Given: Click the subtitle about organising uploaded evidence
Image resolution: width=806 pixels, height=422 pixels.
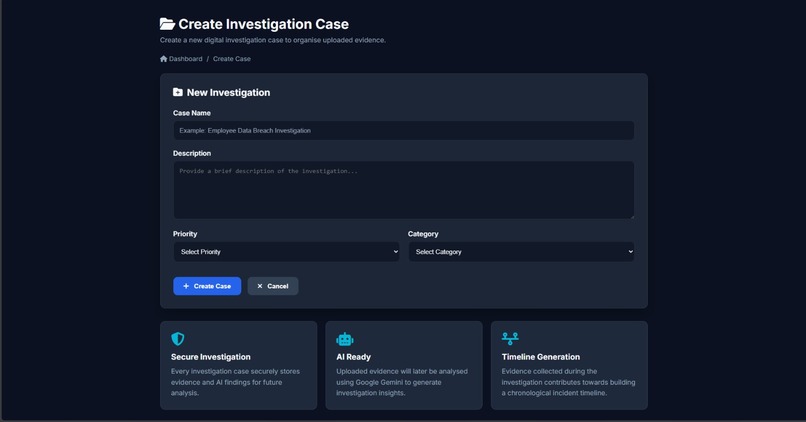Looking at the screenshot, I should click(x=273, y=40).
